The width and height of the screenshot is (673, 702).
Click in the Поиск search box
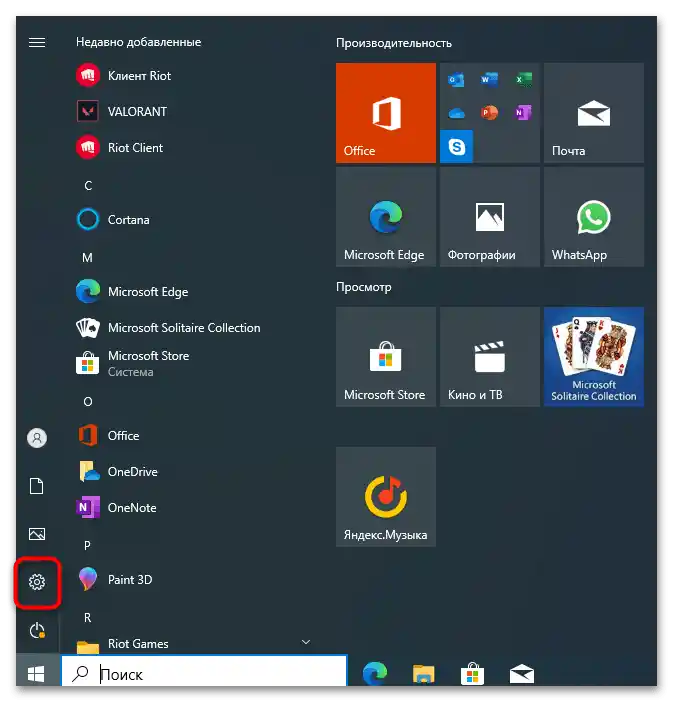204,672
